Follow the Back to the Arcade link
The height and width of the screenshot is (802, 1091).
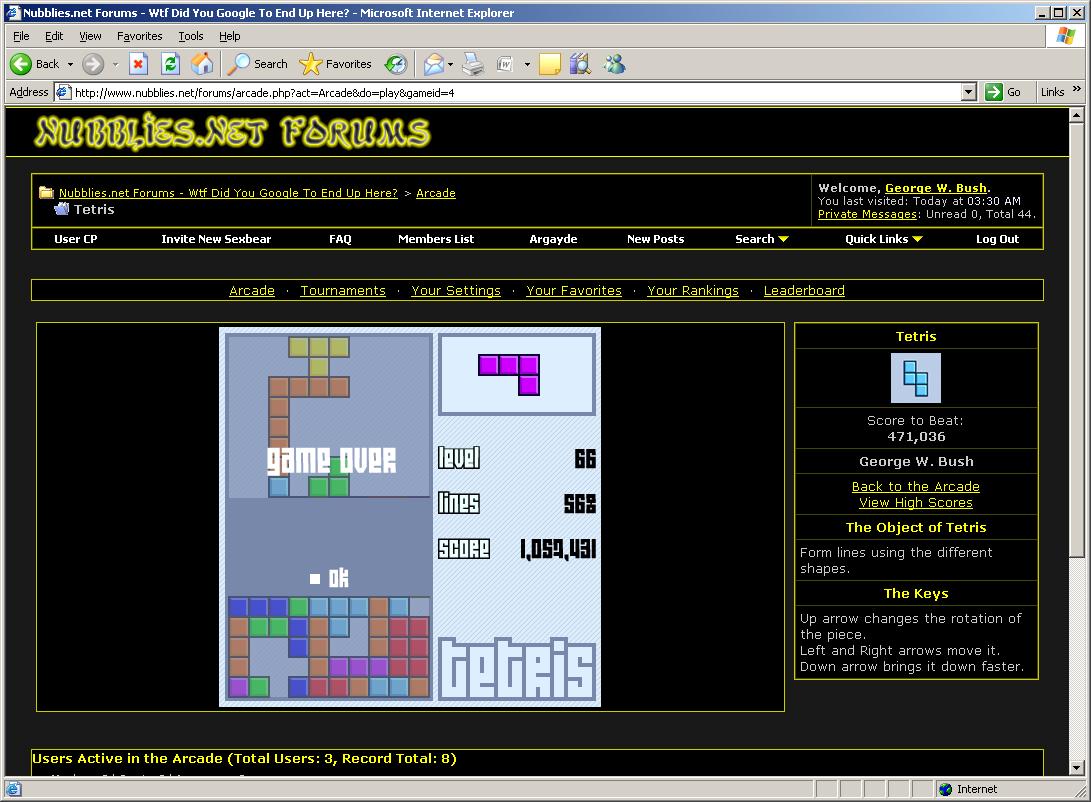(915, 487)
